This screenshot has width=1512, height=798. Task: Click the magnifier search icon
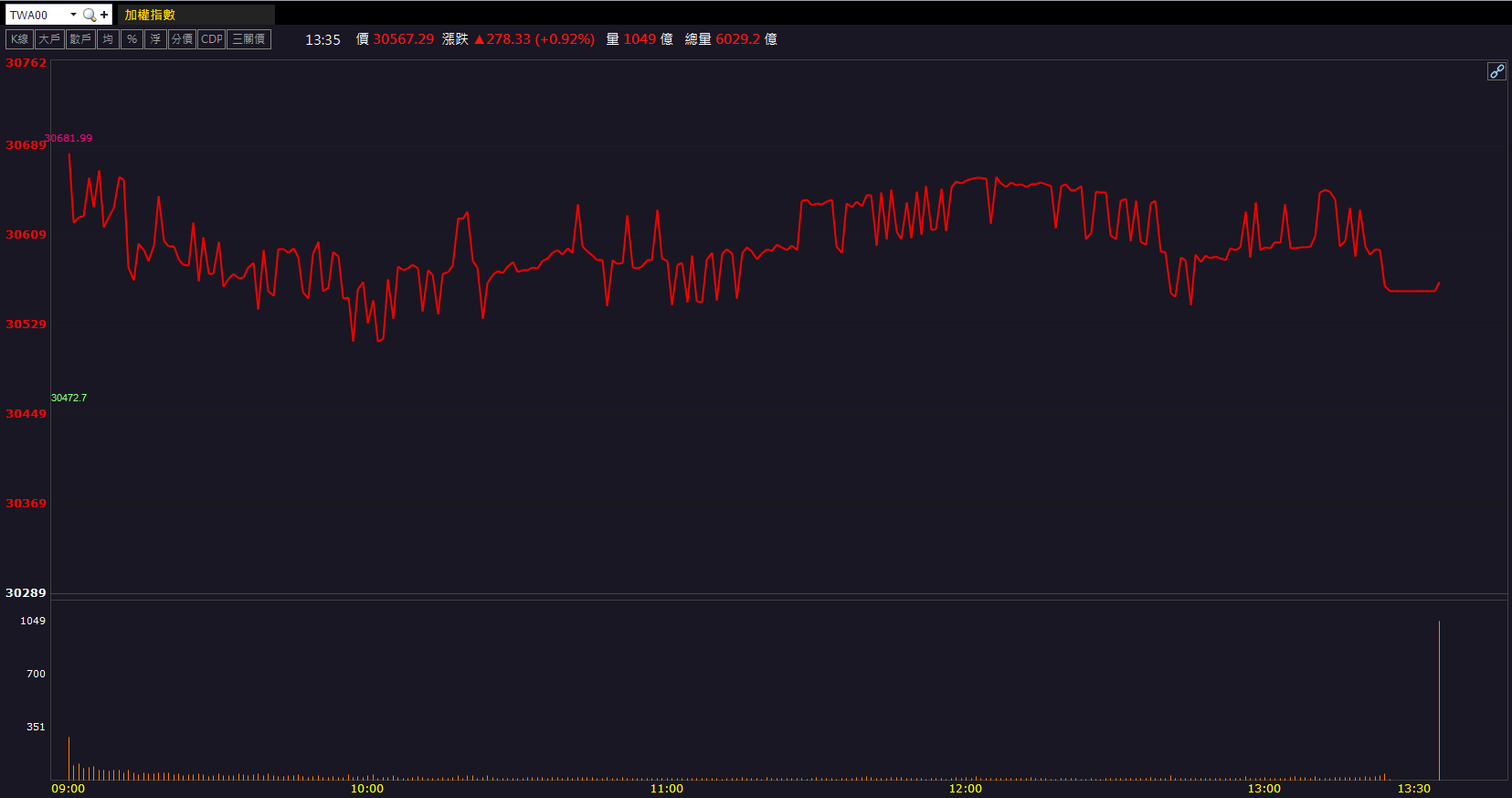pyautogui.click(x=89, y=15)
